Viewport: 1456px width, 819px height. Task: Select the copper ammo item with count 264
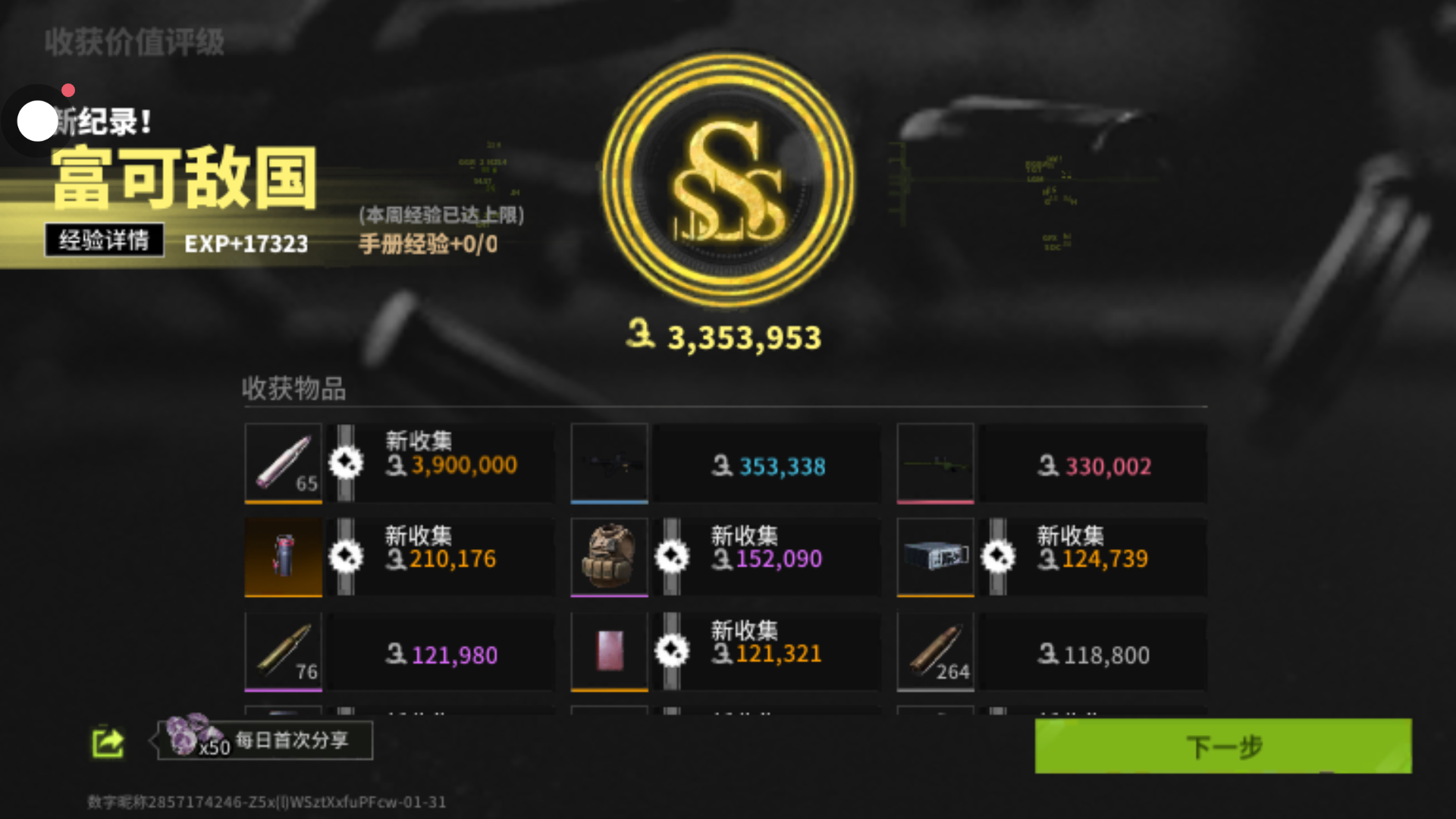point(935,652)
